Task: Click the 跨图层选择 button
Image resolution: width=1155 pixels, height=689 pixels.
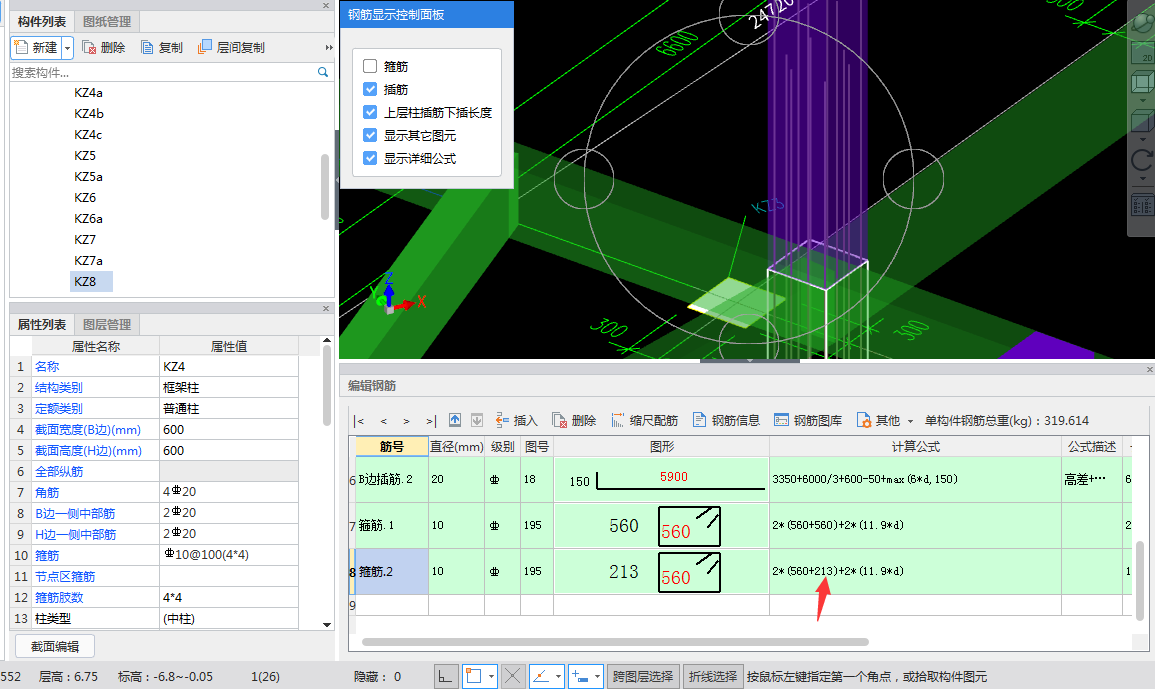Action: coord(642,676)
